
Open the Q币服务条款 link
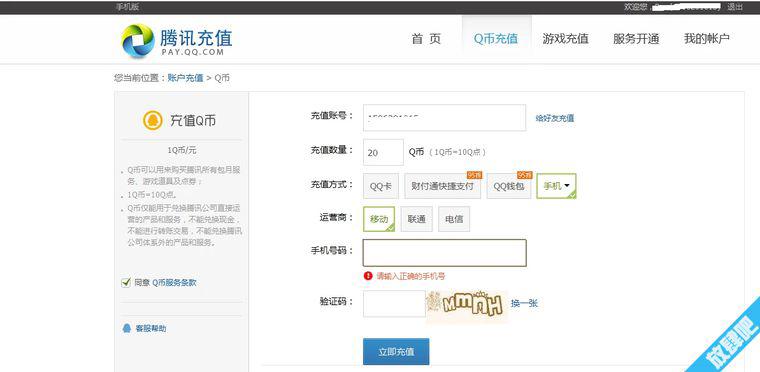174,283
